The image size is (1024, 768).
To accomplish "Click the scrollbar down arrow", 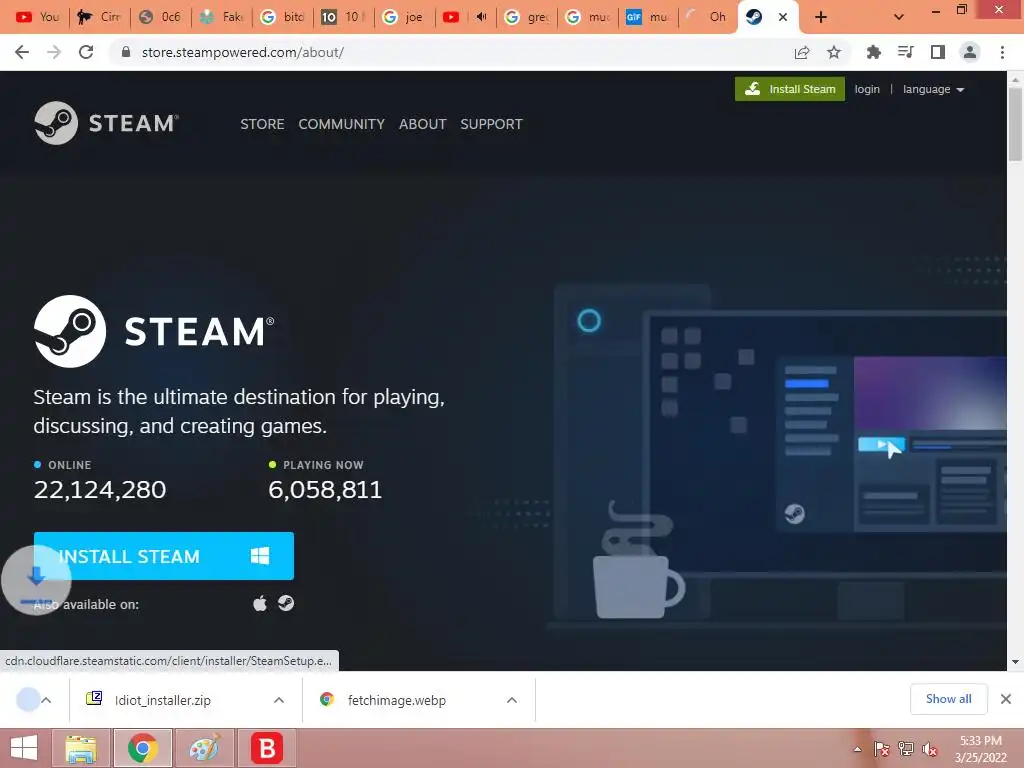I will pyautogui.click(x=1015, y=662).
